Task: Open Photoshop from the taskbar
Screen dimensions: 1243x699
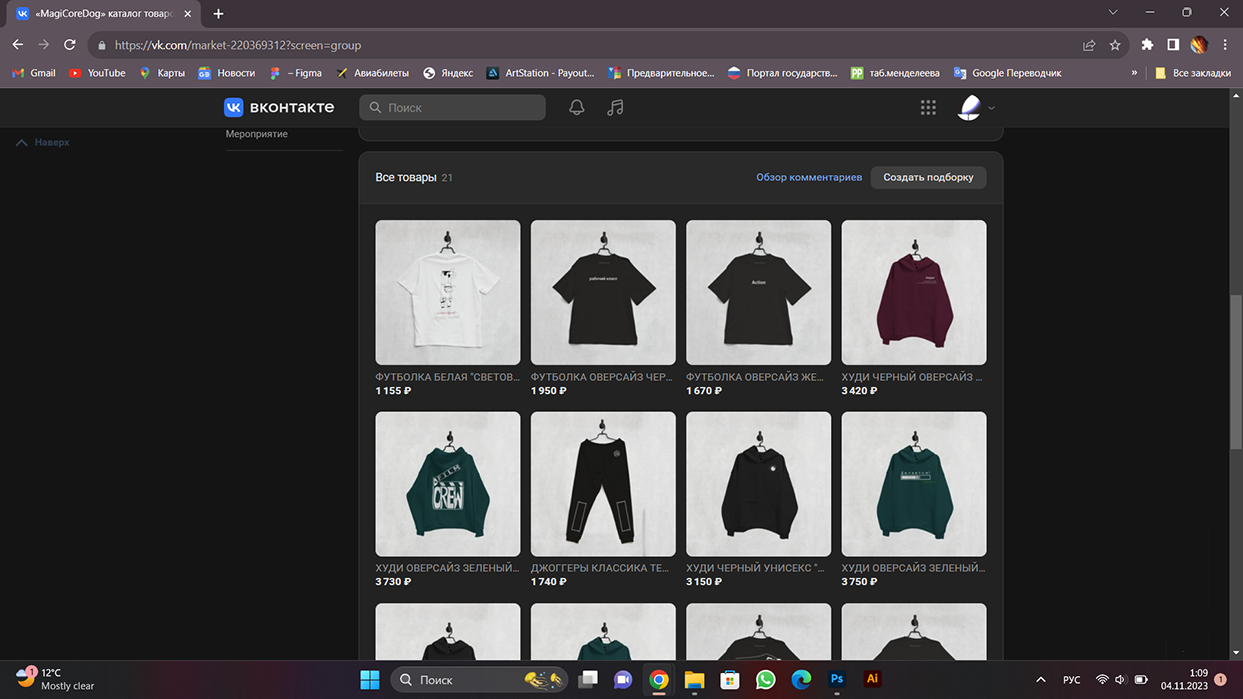Action: tap(837, 679)
